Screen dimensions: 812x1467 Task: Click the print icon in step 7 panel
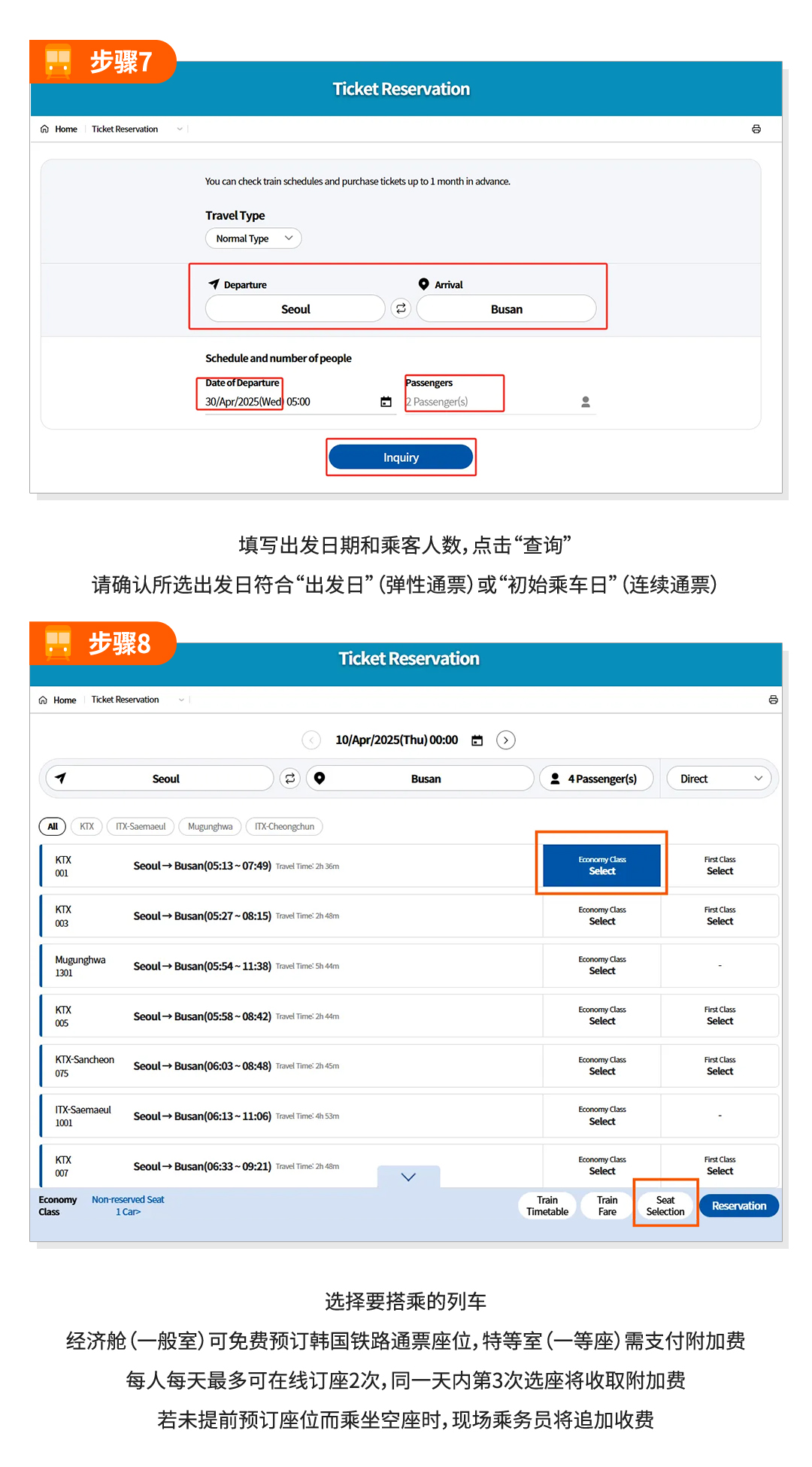[x=756, y=129]
